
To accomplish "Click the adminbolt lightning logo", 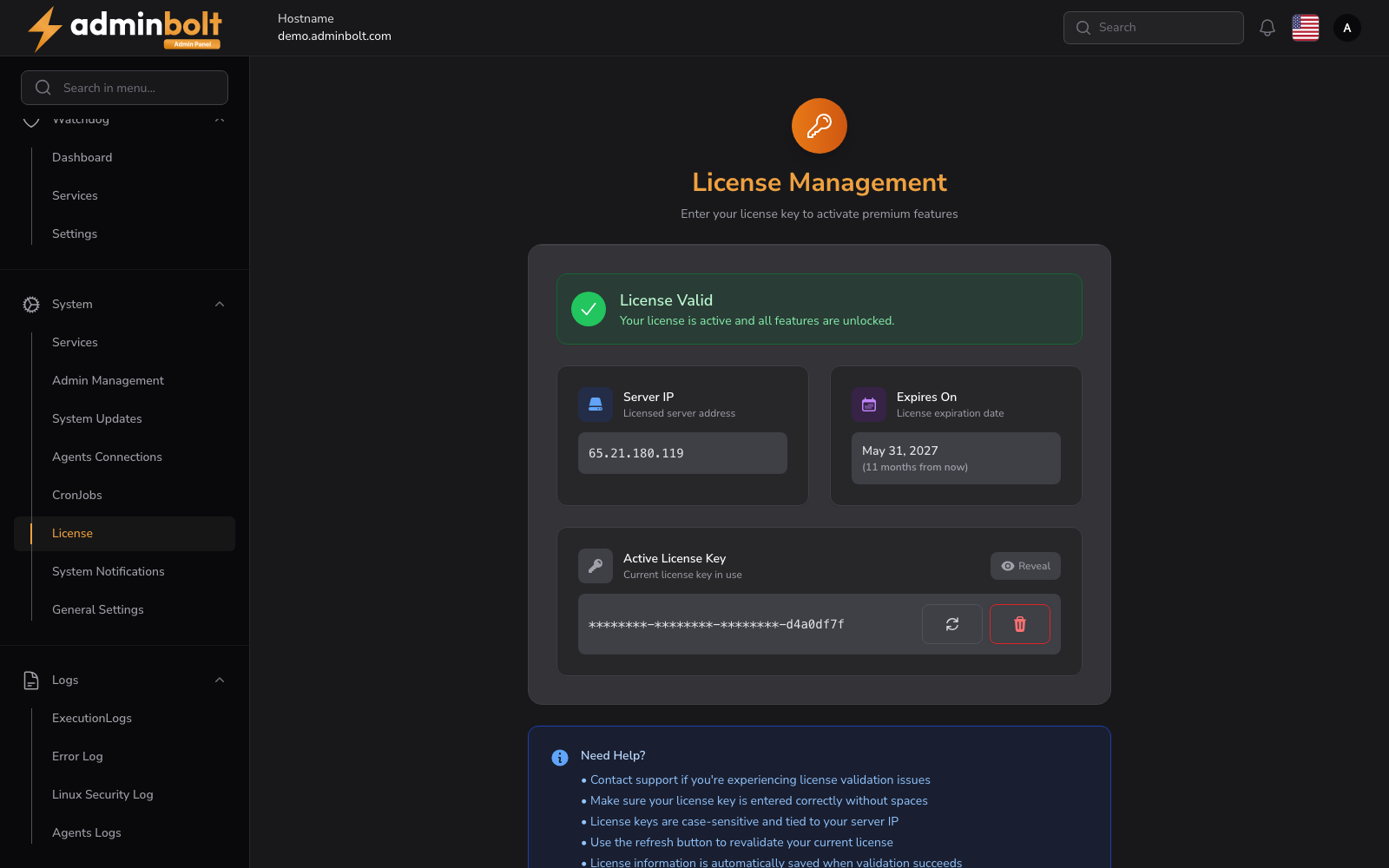I will tap(124, 29).
